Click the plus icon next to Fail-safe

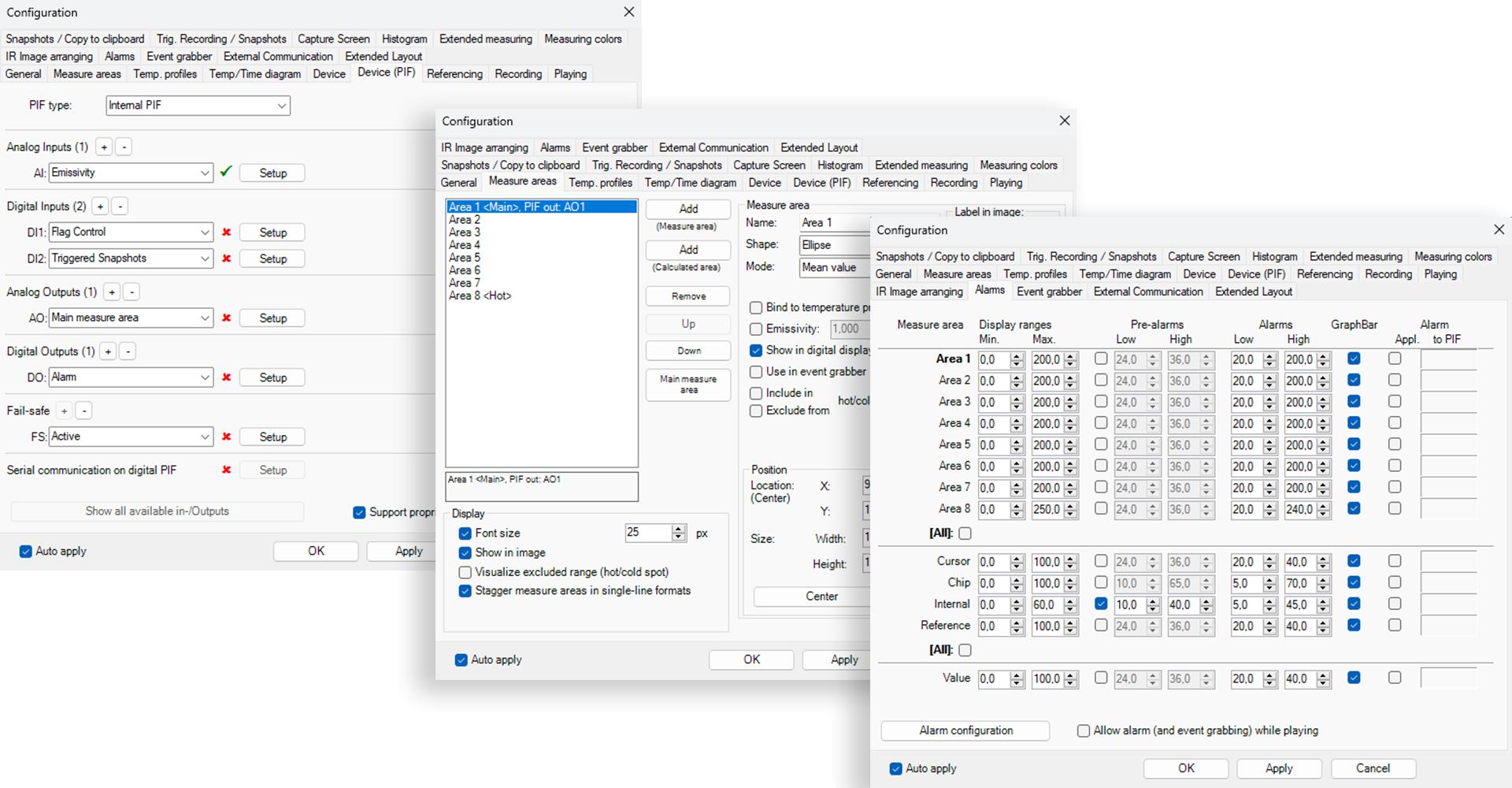(x=64, y=410)
